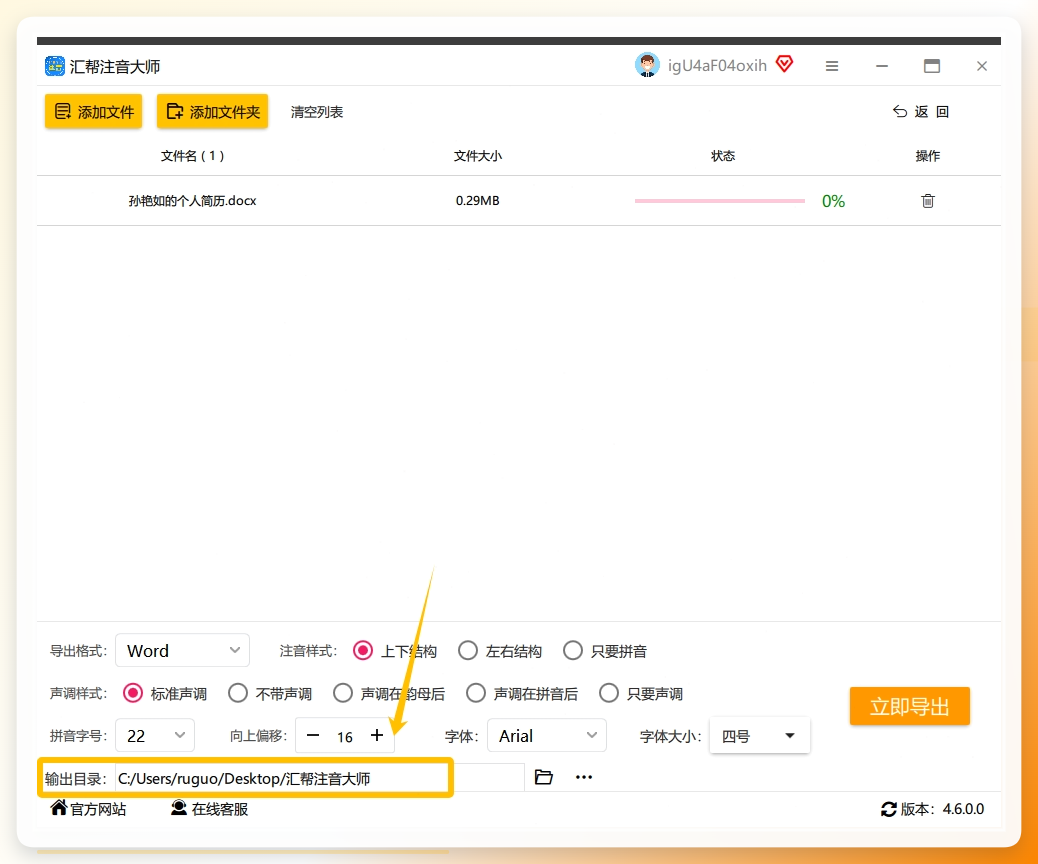Decrease 向上偏移 with minus button
Viewport: 1038px width, 864px height.
pyautogui.click(x=313, y=736)
